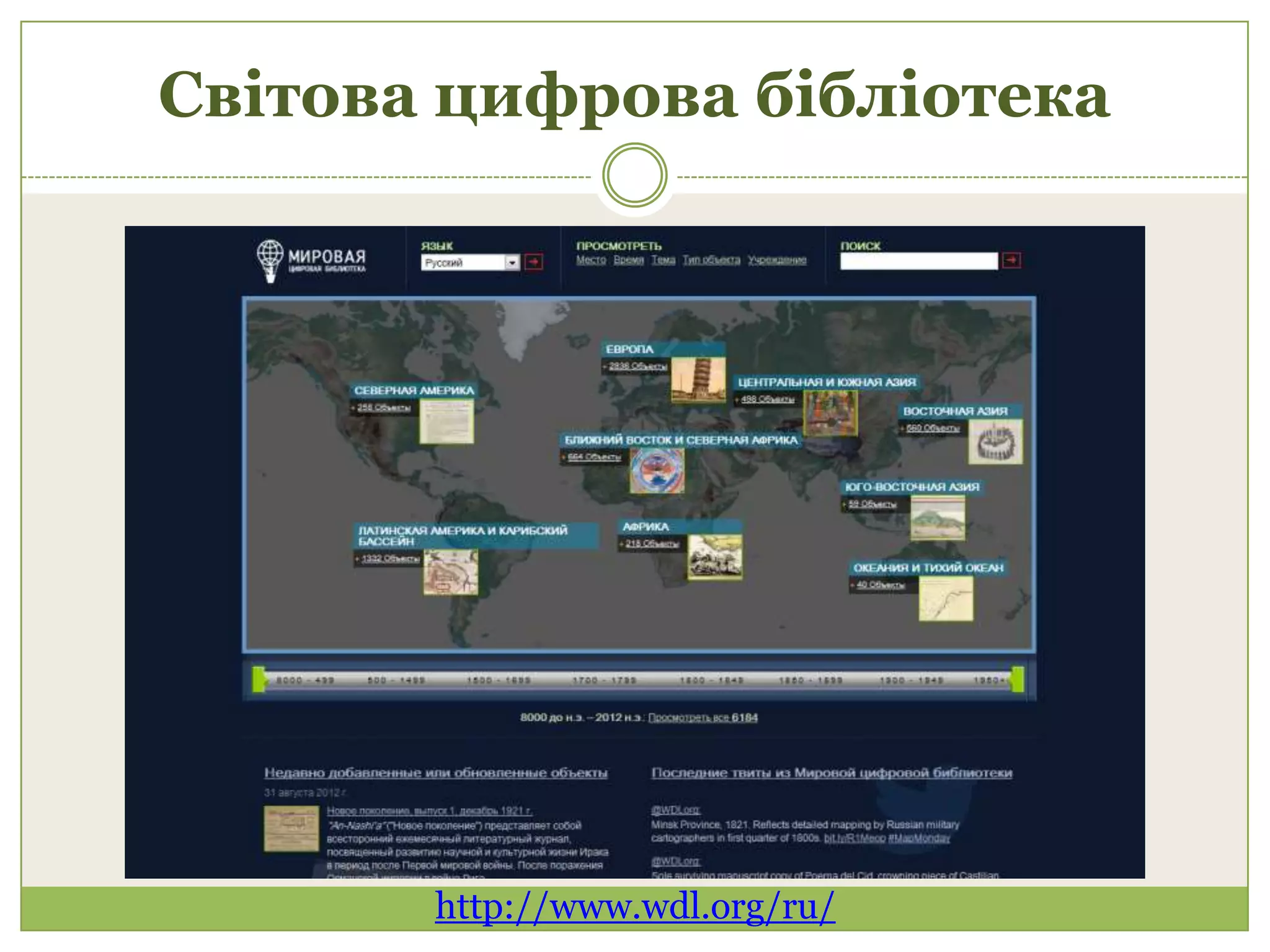Open North America's 256 Объекты link
This screenshot has height=952, width=1270.
pyautogui.click(x=383, y=407)
